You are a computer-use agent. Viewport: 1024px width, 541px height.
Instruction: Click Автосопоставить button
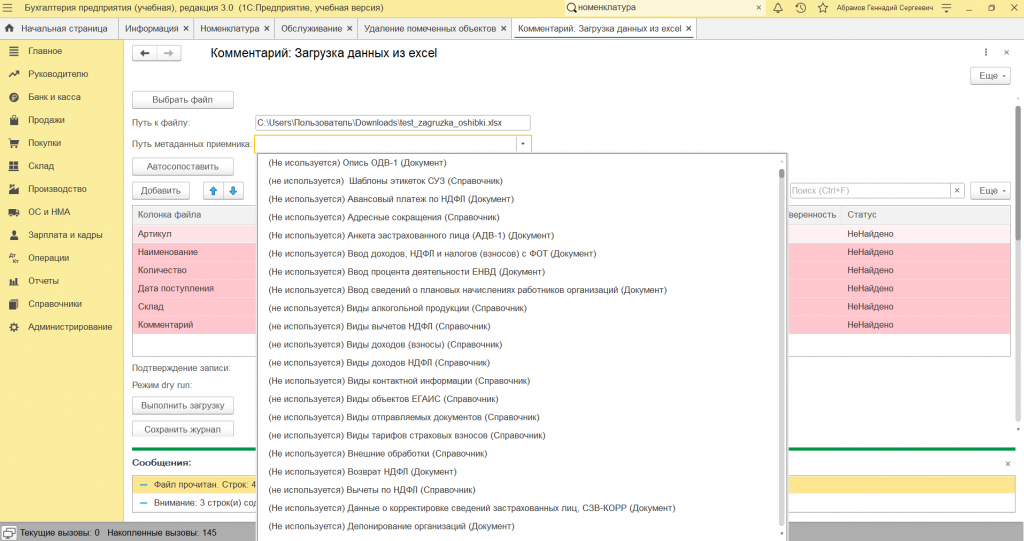pyautogui.click(x=183, y=167)
